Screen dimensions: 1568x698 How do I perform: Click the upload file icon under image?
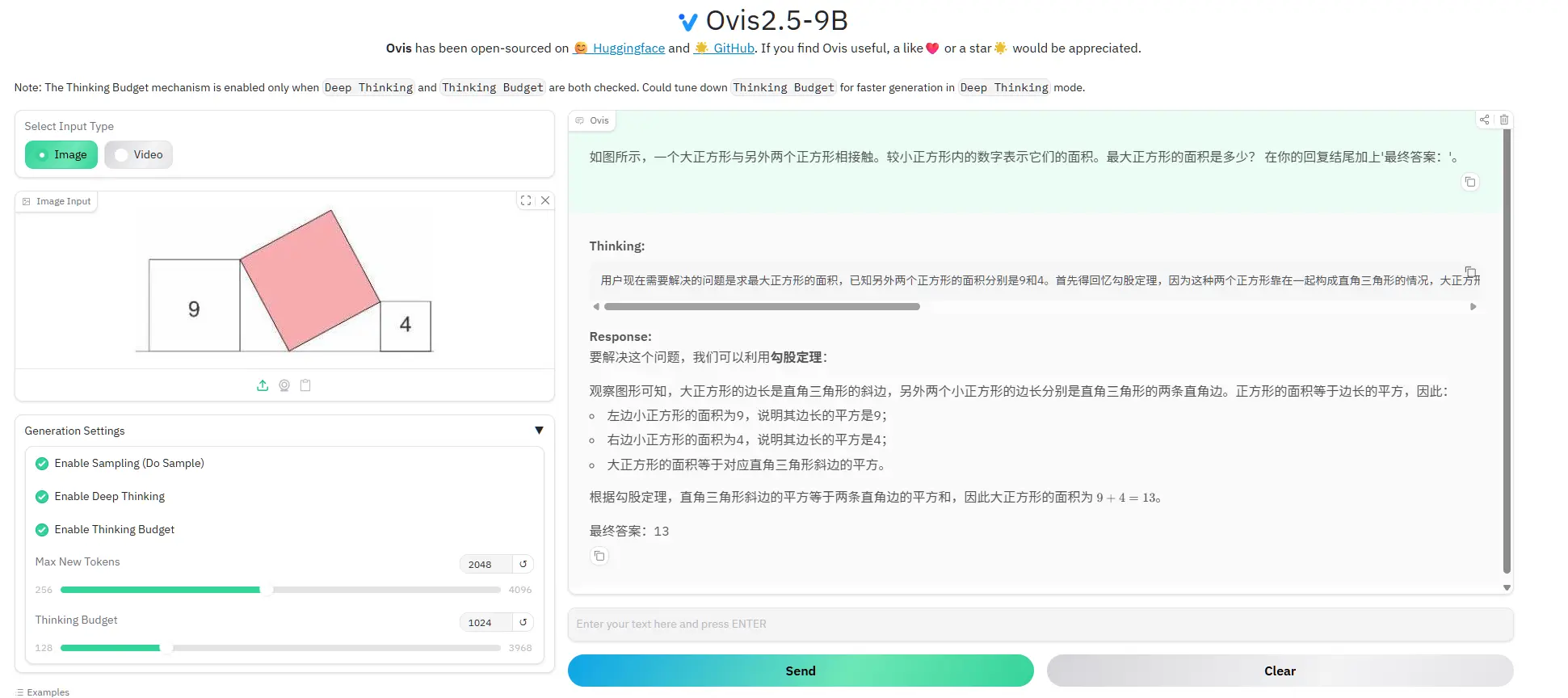coord(263,385)
